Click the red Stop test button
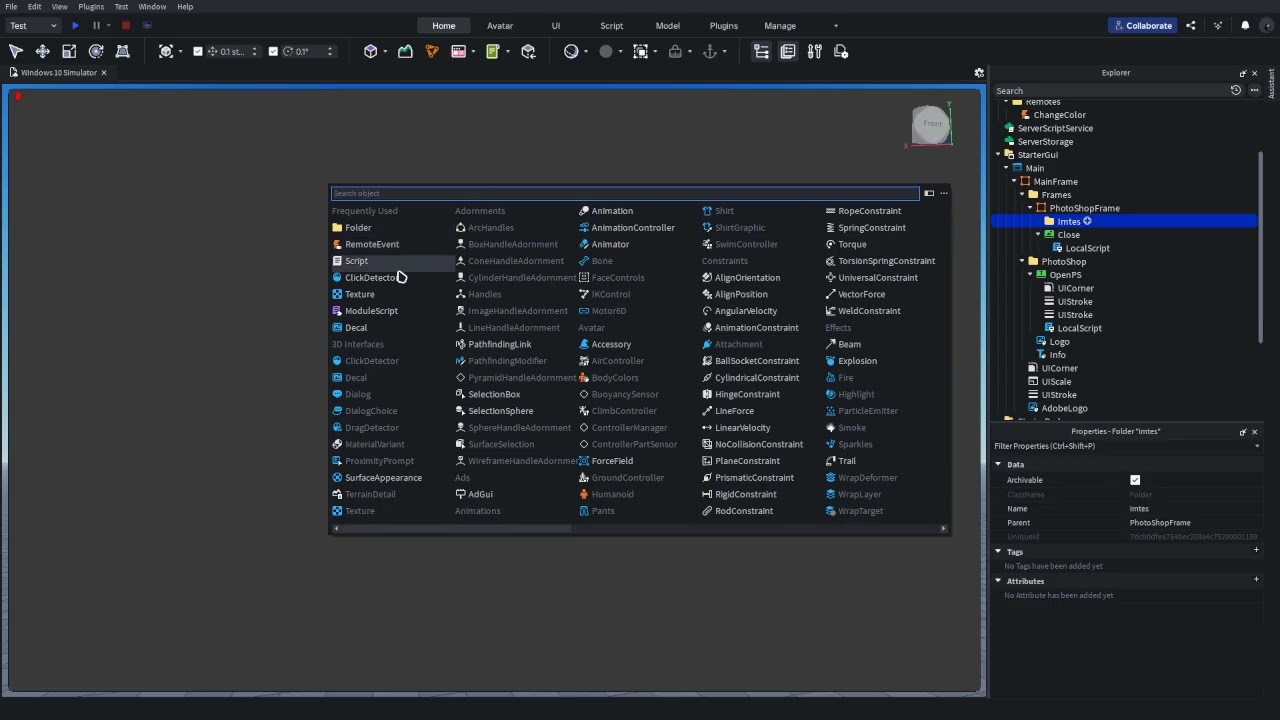The width and height of the screenshot is (1280, 720). click(125, 25)
